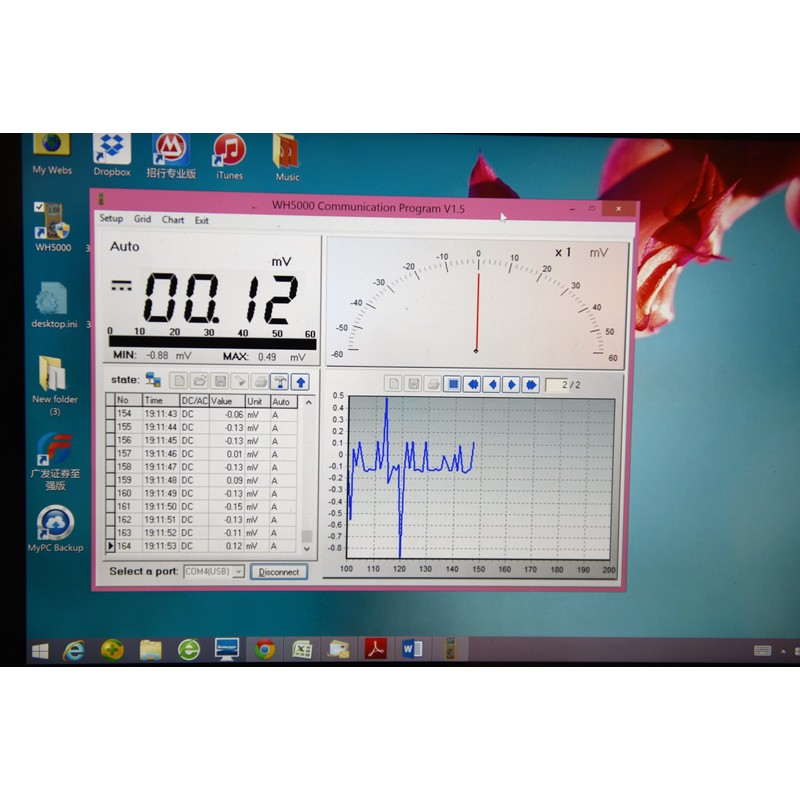Click the Exit menu item
This screenshot has width=800, height=800.
pos(202,220)
